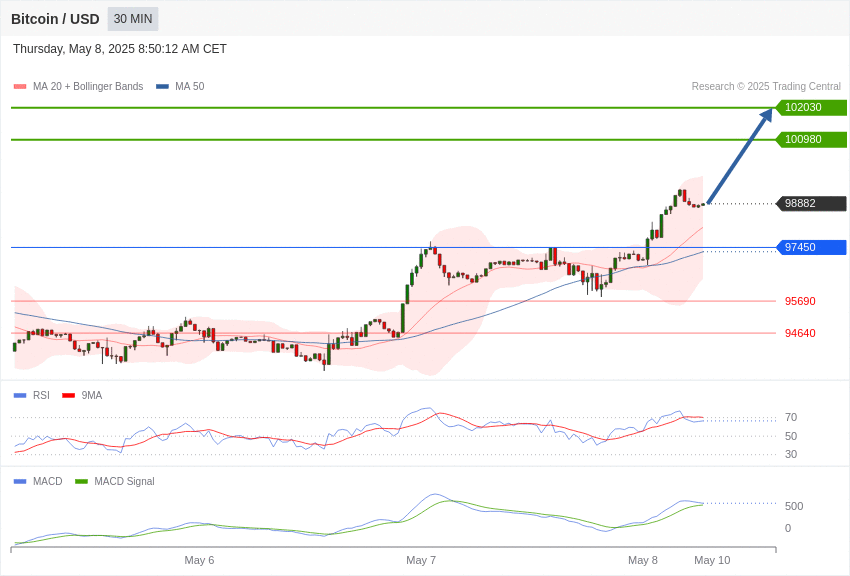Click the May 10 date axis label

pyautogui.click(x=712, y=560)
